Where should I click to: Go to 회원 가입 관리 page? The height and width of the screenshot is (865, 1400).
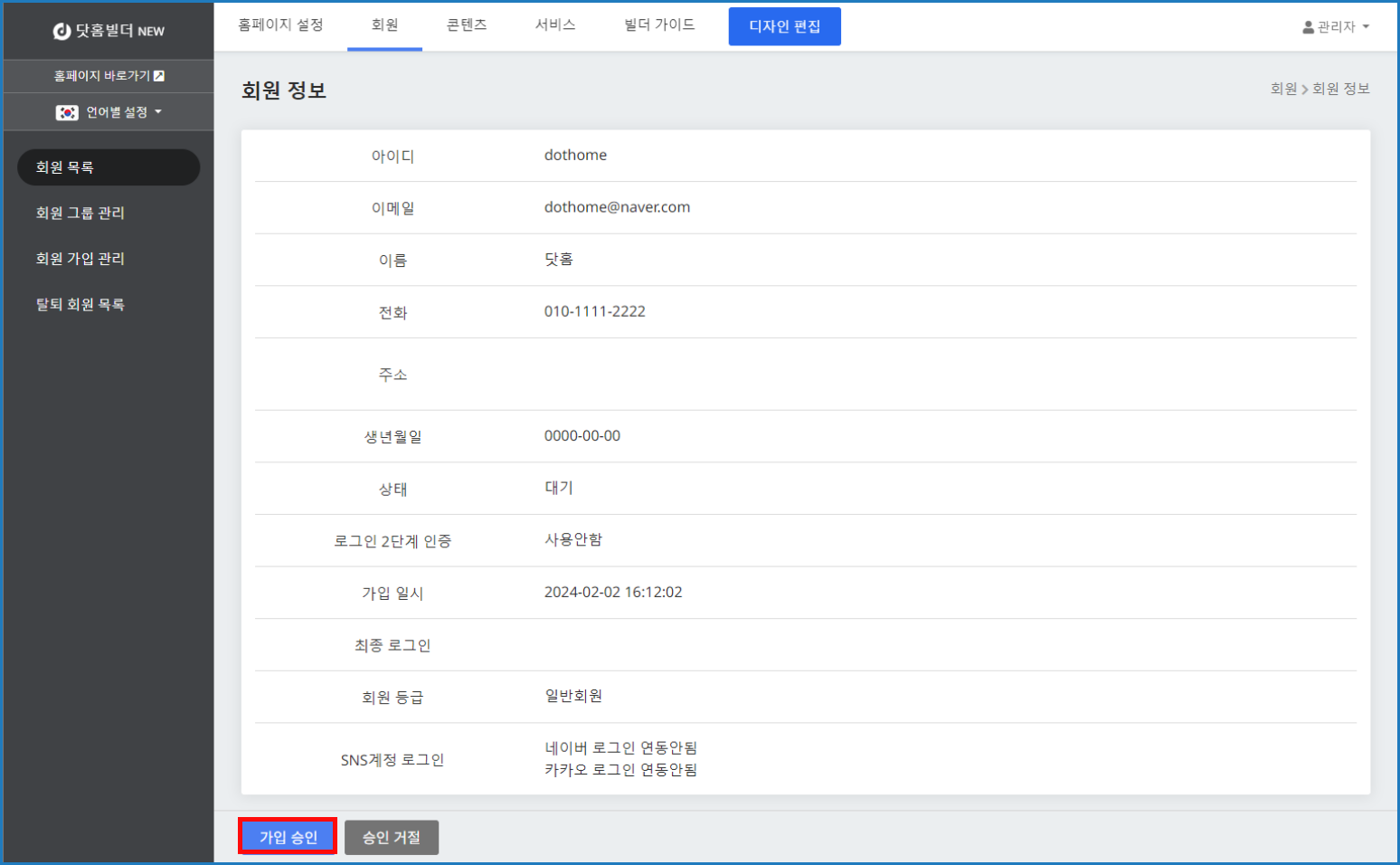tap(80, 259)
